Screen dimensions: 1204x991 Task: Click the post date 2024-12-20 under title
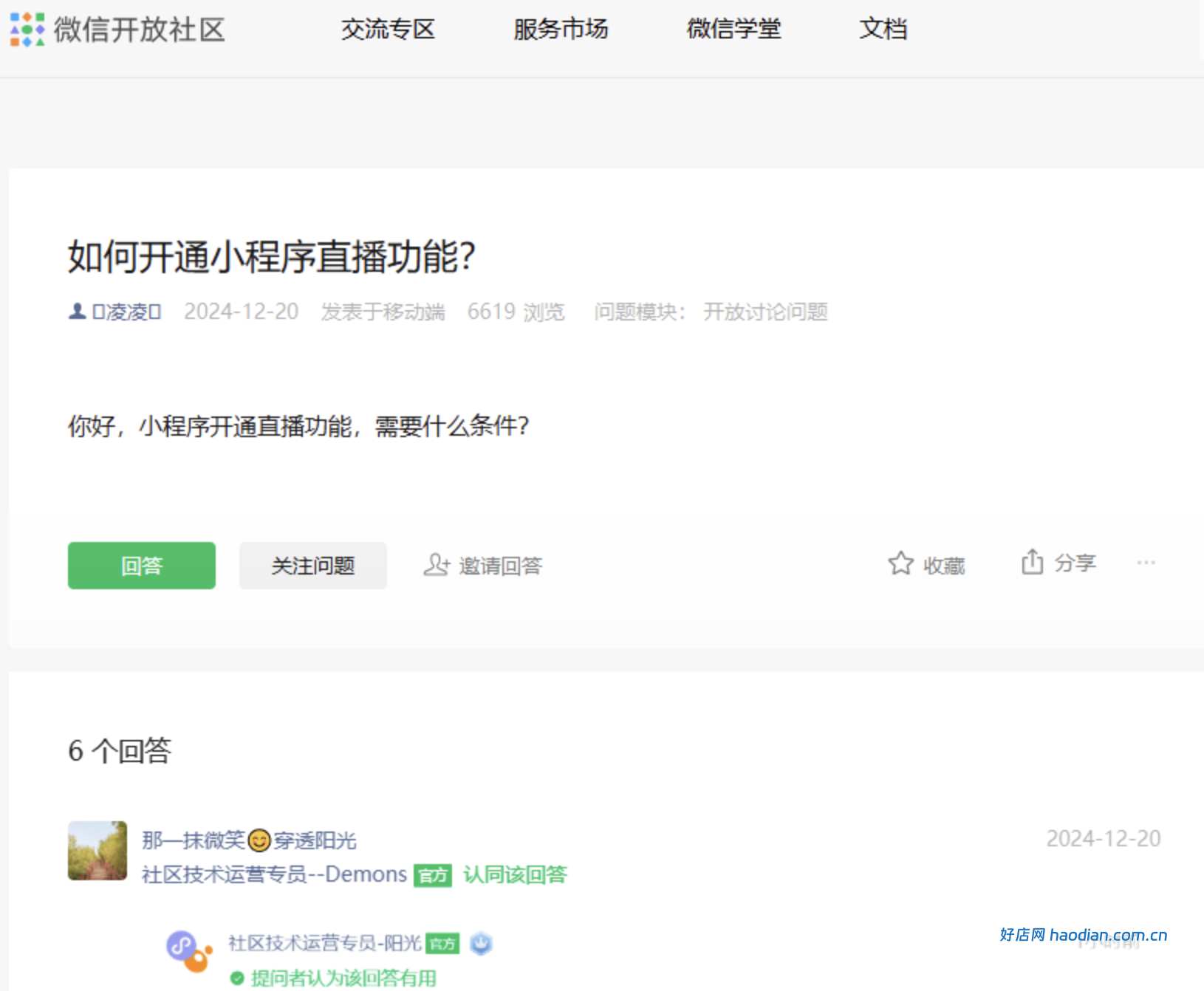[x=241, y=312]
